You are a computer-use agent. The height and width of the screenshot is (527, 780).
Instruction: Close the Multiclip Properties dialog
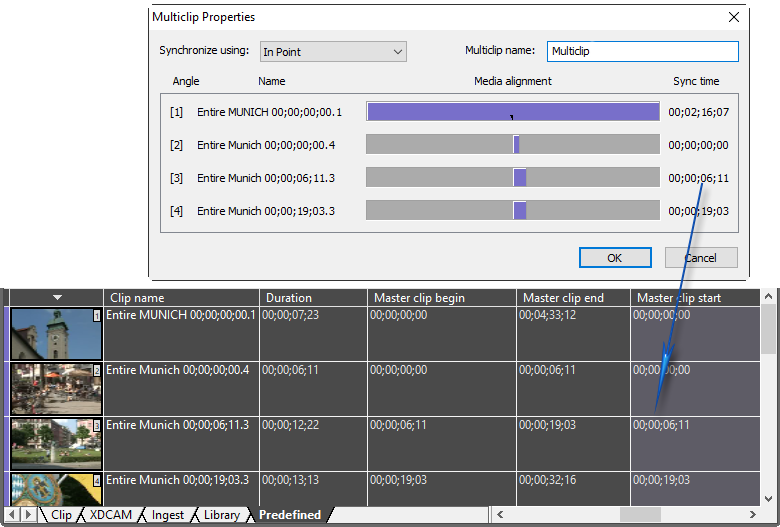click(x=734, y=17)
